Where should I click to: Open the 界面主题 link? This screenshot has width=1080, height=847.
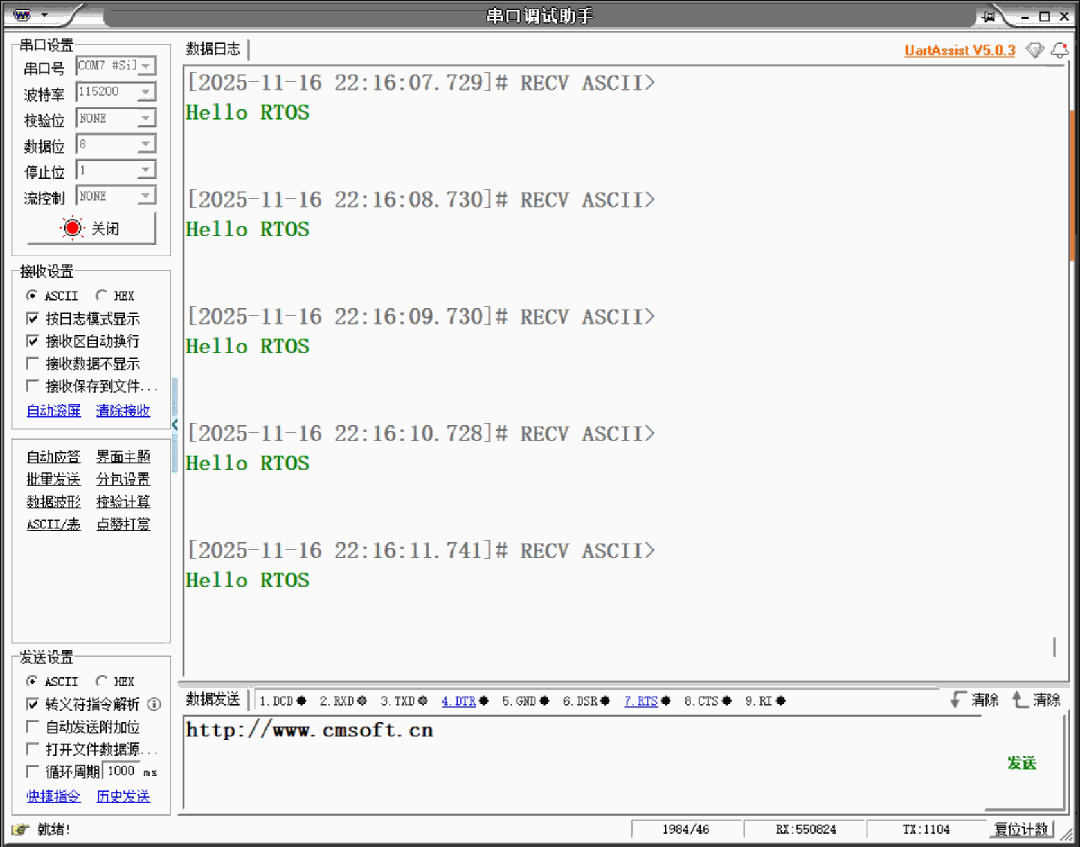[123, 457]
